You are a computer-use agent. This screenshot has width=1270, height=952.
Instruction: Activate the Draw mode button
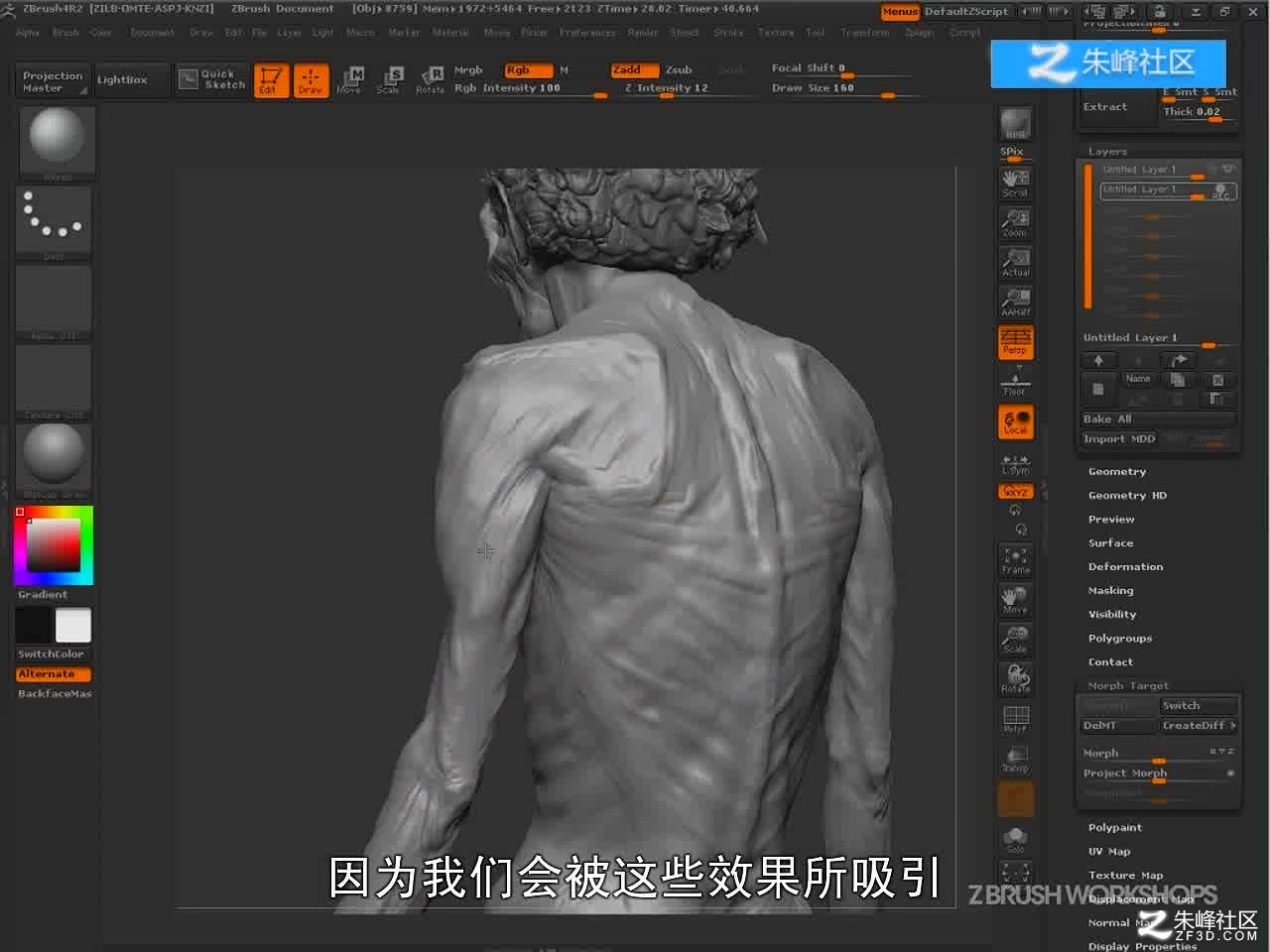(x=311, y=79)
